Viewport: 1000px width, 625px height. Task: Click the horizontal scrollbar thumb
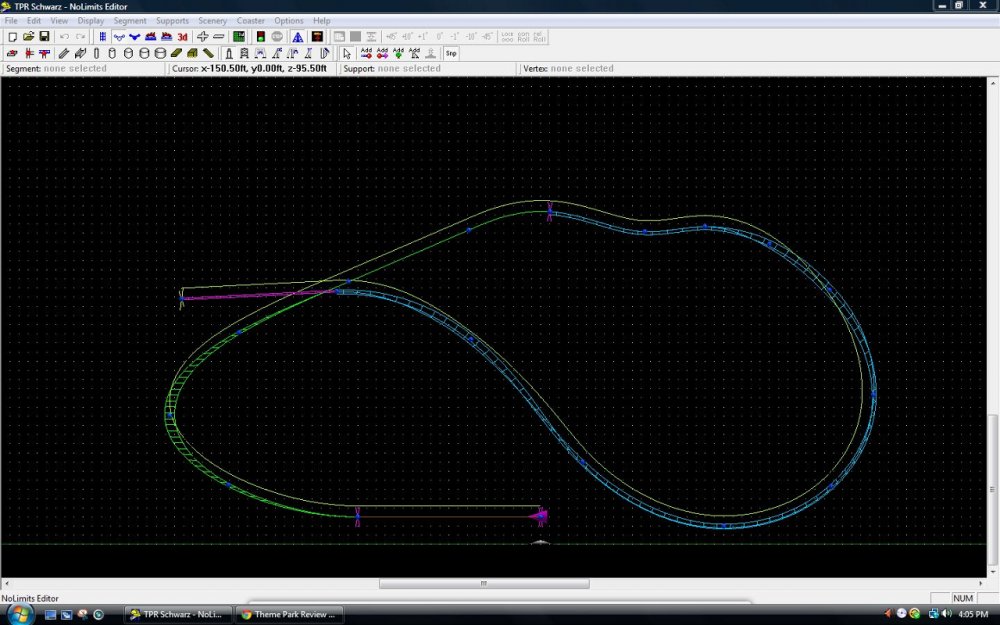[483, 584]
